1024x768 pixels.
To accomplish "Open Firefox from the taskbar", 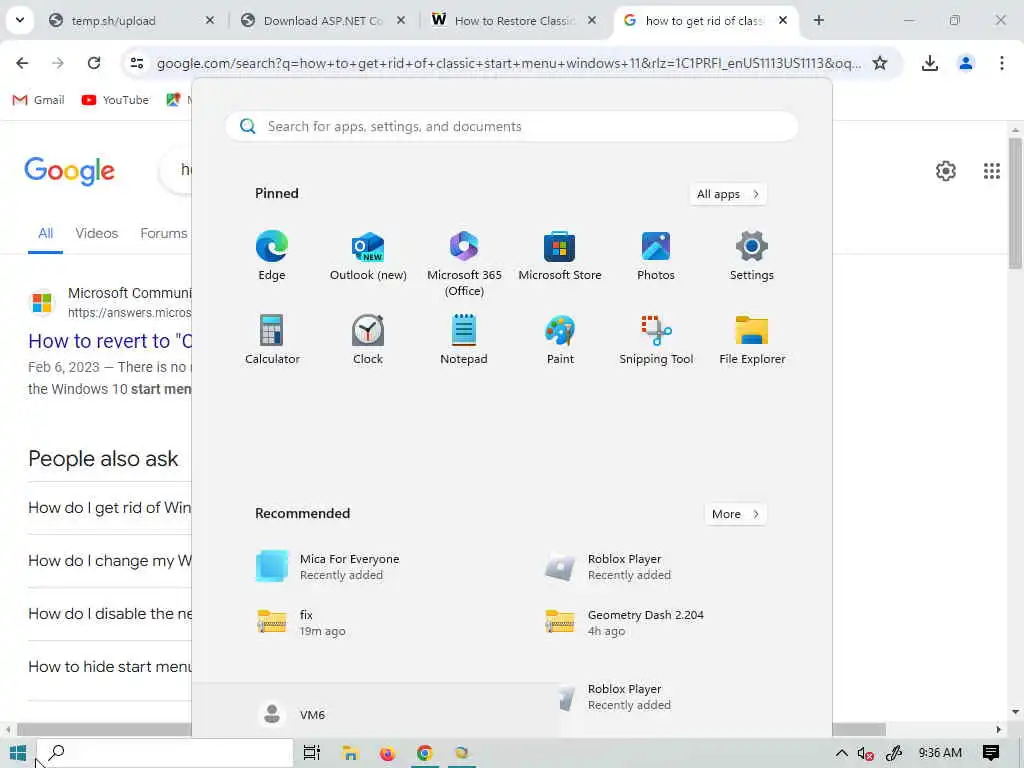I will pyautogui.click(x=387, y=753).
